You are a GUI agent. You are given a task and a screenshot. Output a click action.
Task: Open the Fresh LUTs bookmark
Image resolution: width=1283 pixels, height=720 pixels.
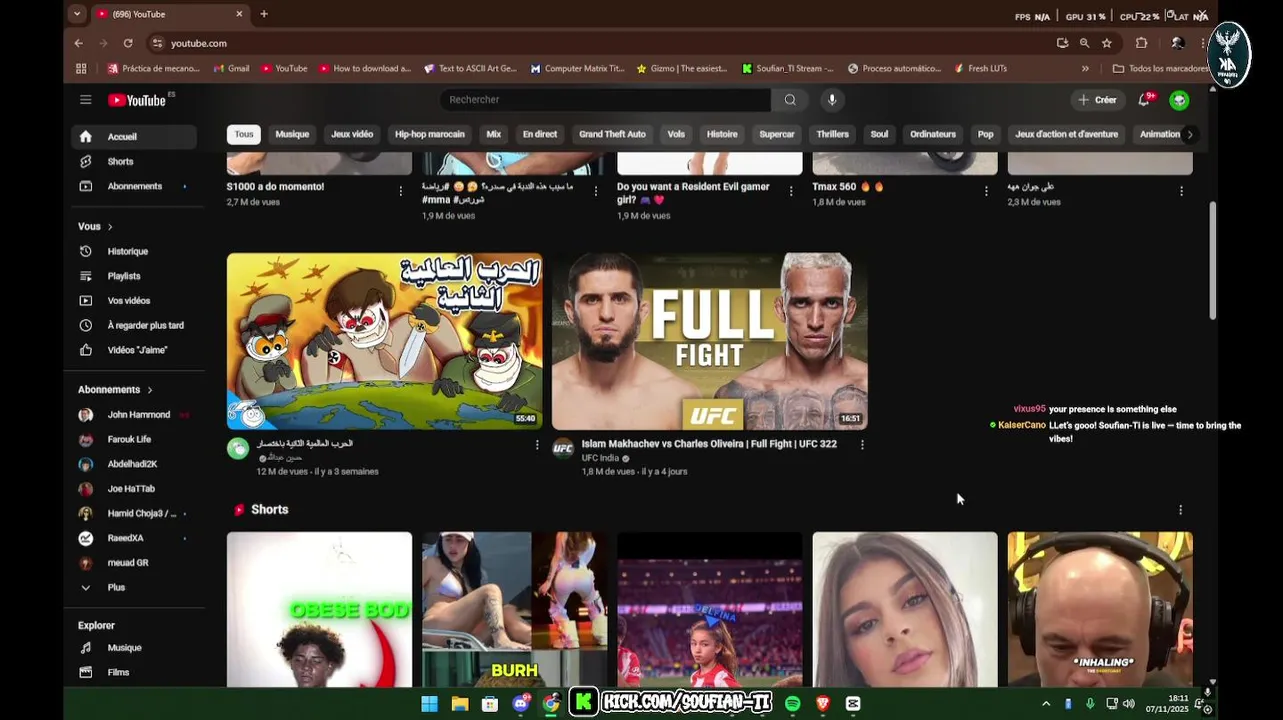[x=980, y=69]
